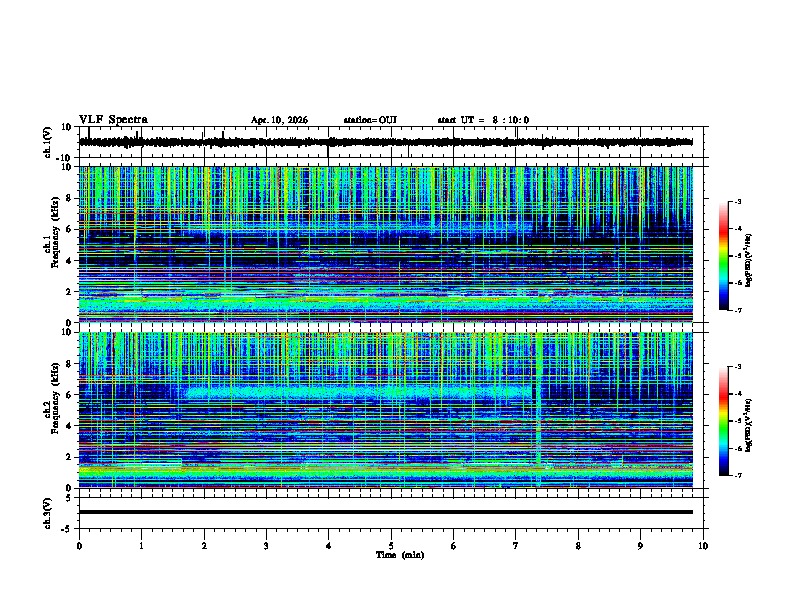This screenshot has width=792, height=612.
Task: Click the "8" kHz tick on ch.2 frequency axis
Action: point(70,364)
